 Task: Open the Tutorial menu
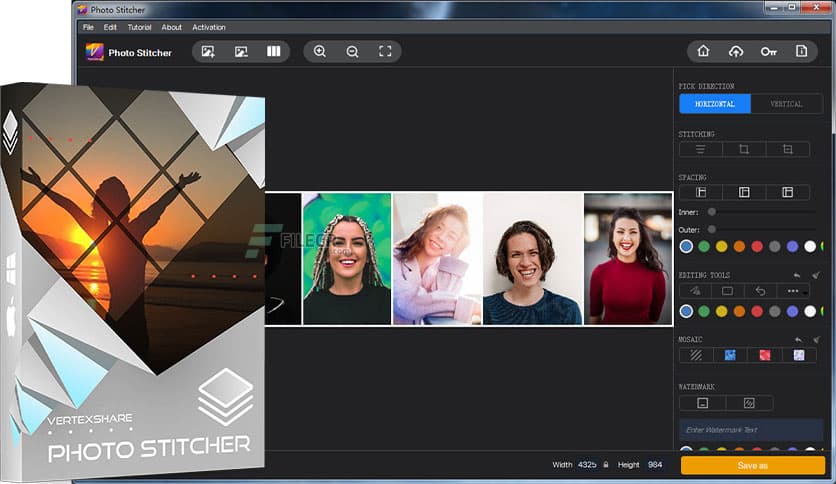tap(139, 27)
